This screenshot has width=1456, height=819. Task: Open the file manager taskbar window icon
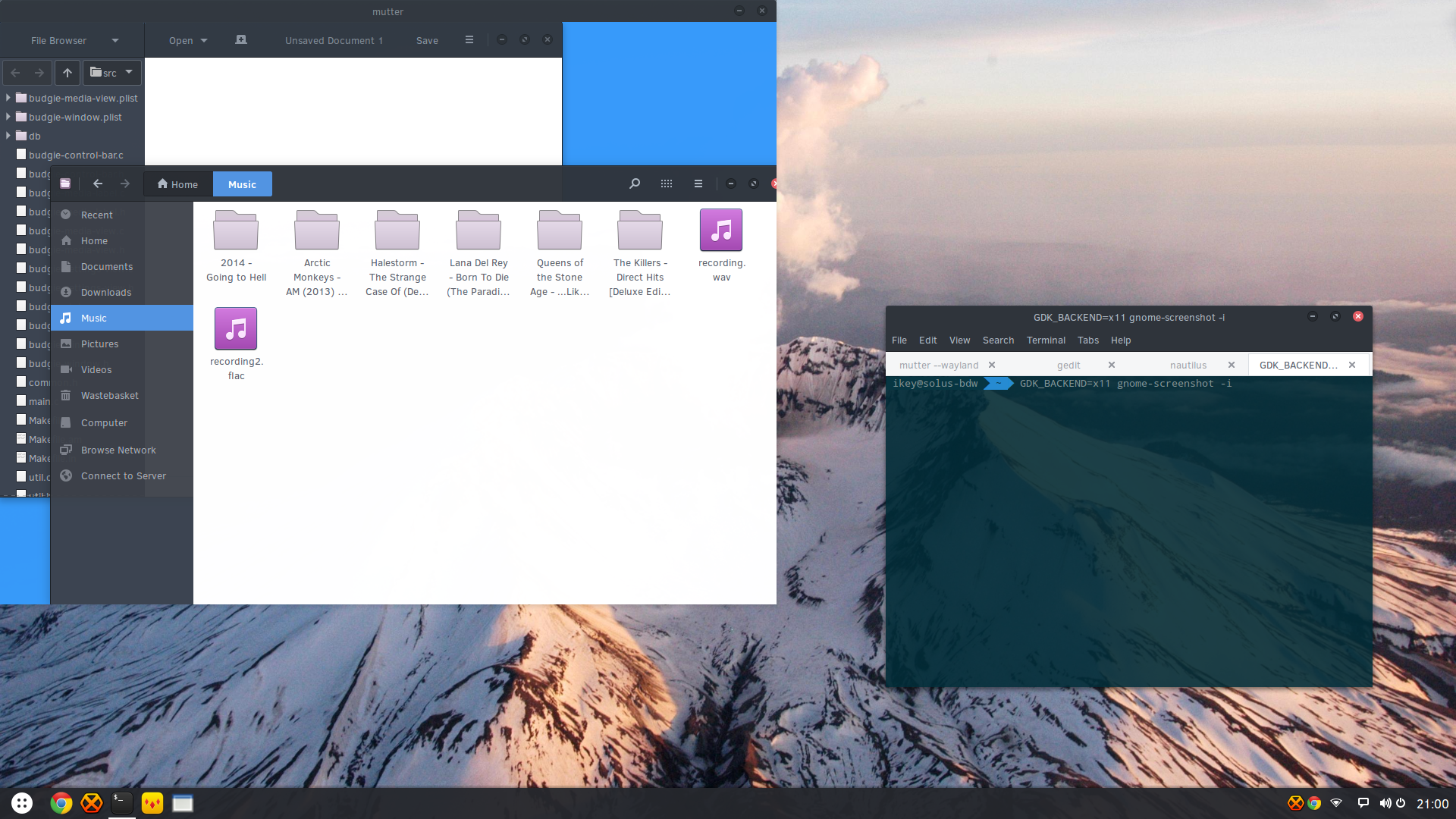point(183,803)
